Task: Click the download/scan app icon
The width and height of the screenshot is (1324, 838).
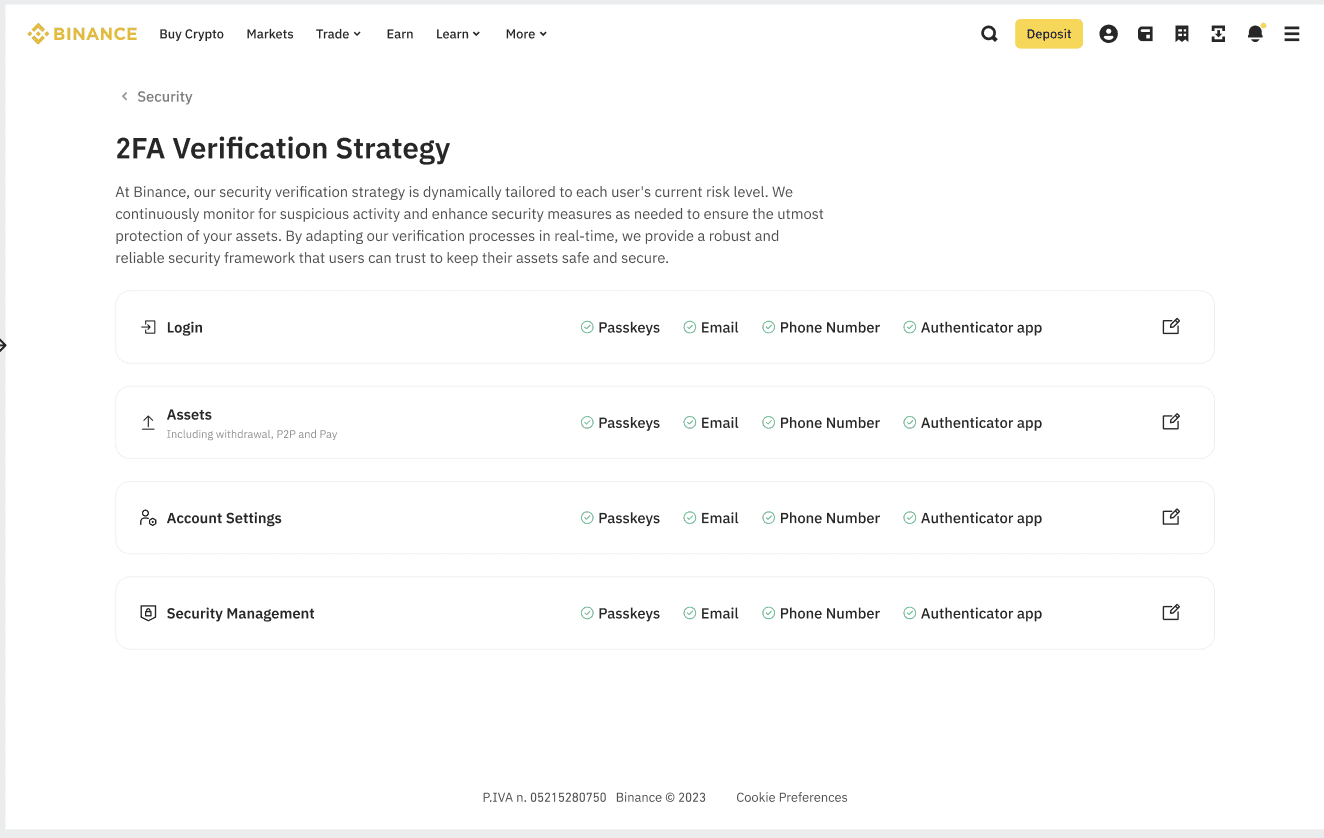Action: [1218, 34]
